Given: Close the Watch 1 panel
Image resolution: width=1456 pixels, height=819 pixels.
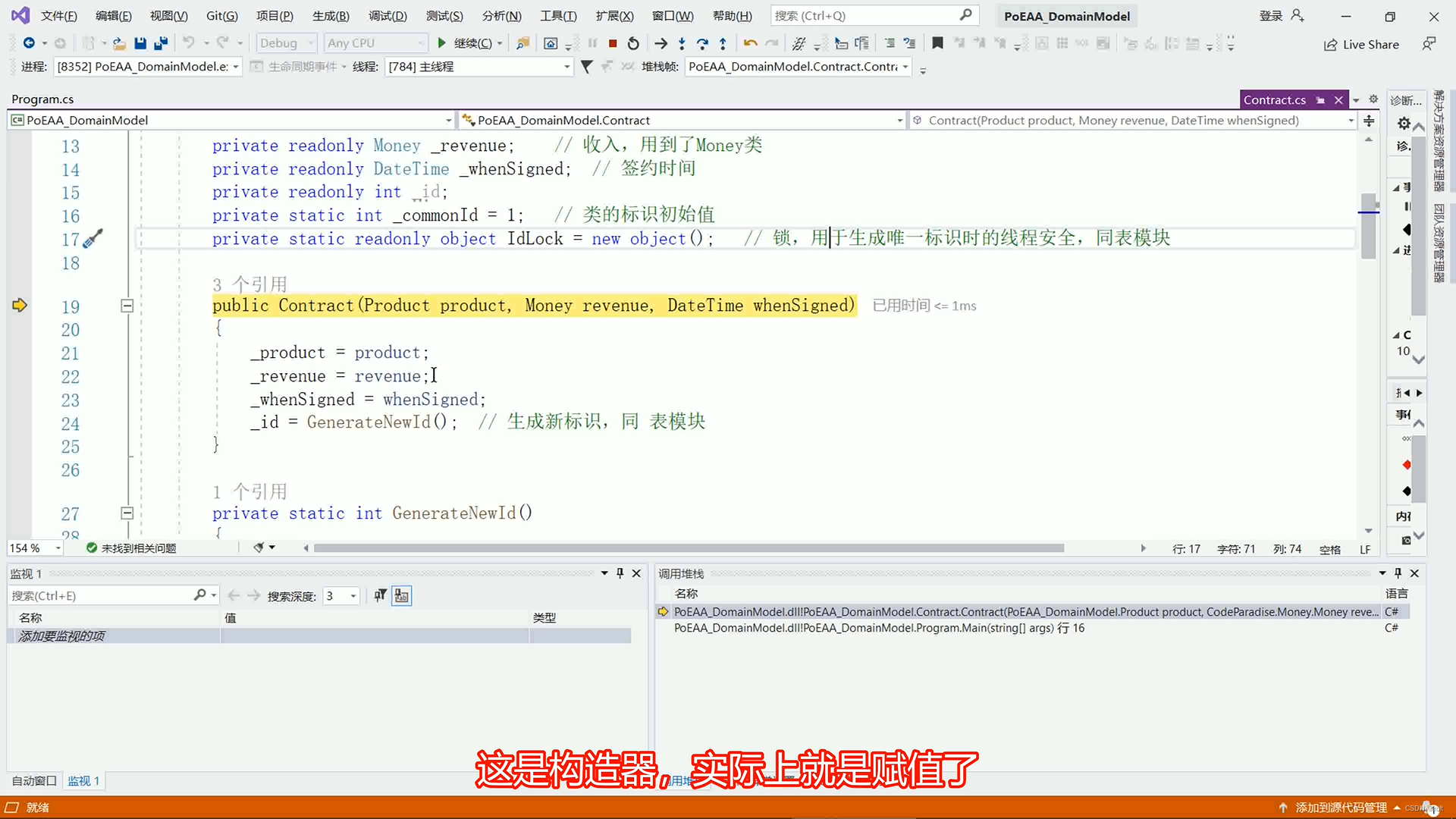Looking at the screenshot, I should pos(636,573).
